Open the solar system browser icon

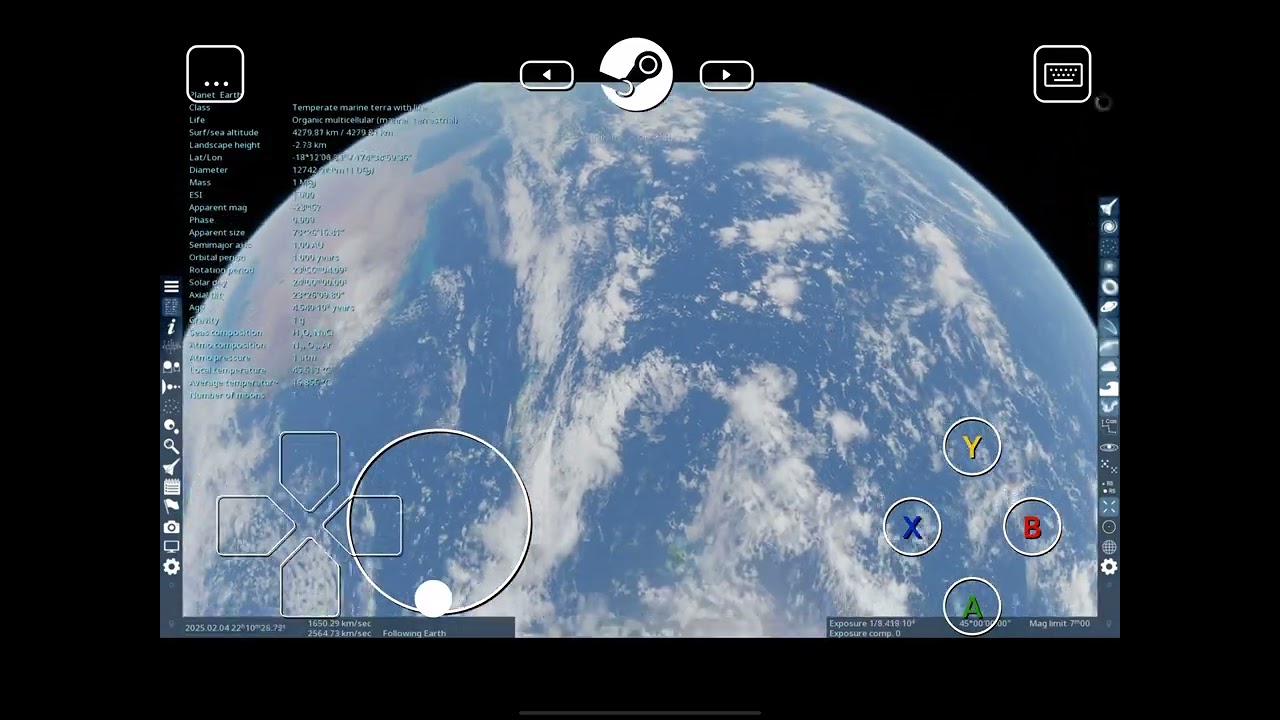point(171,366)
